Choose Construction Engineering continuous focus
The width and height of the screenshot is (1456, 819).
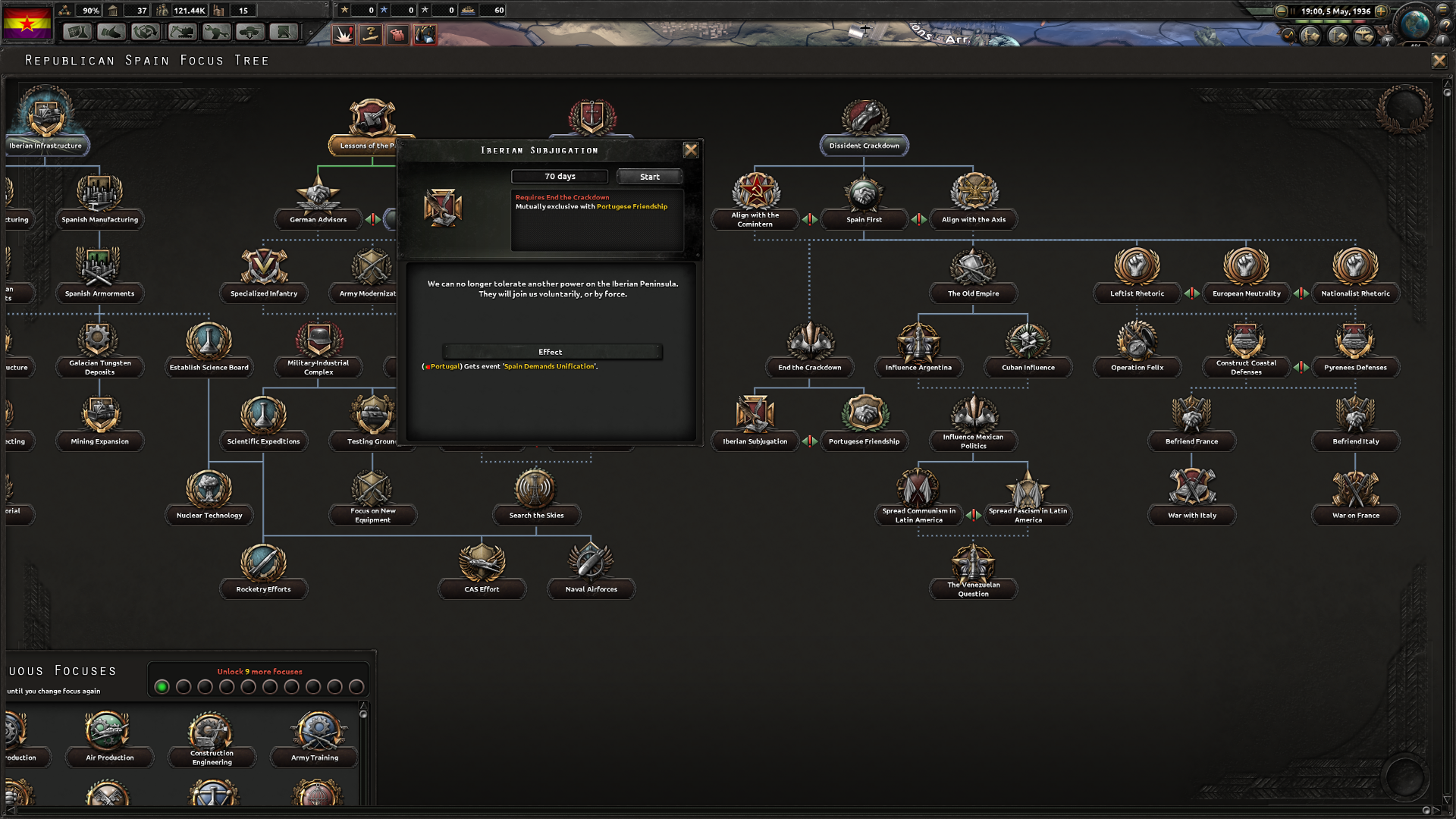coord(212,738)
